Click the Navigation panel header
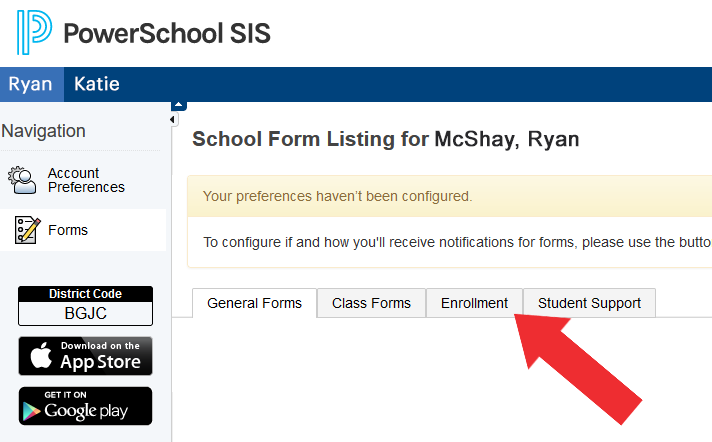Image resolution: width=712 pixels, height=442 pixels. [x=44, y=131]
